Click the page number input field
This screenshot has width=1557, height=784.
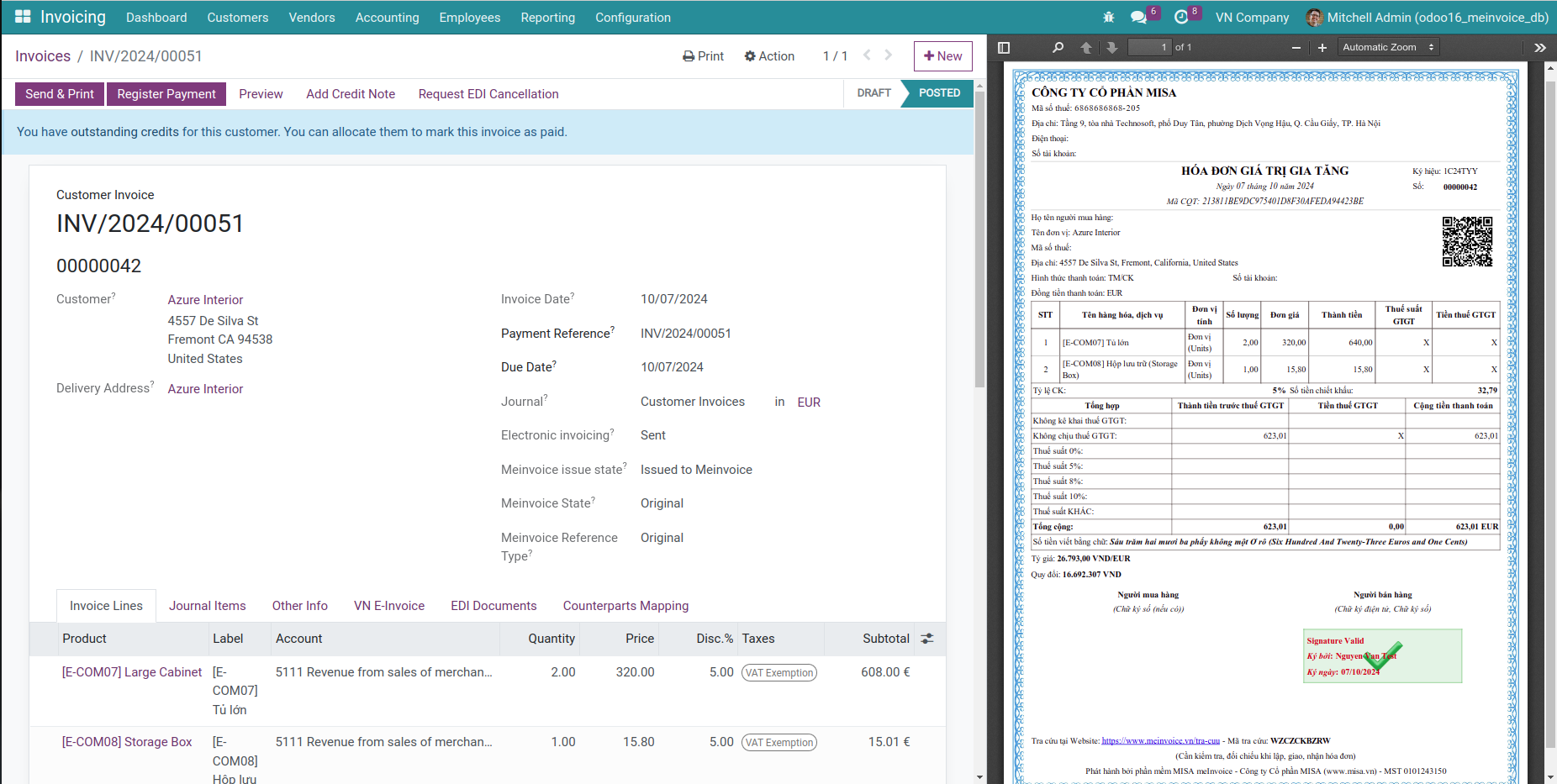click(x=1150, y=47)
